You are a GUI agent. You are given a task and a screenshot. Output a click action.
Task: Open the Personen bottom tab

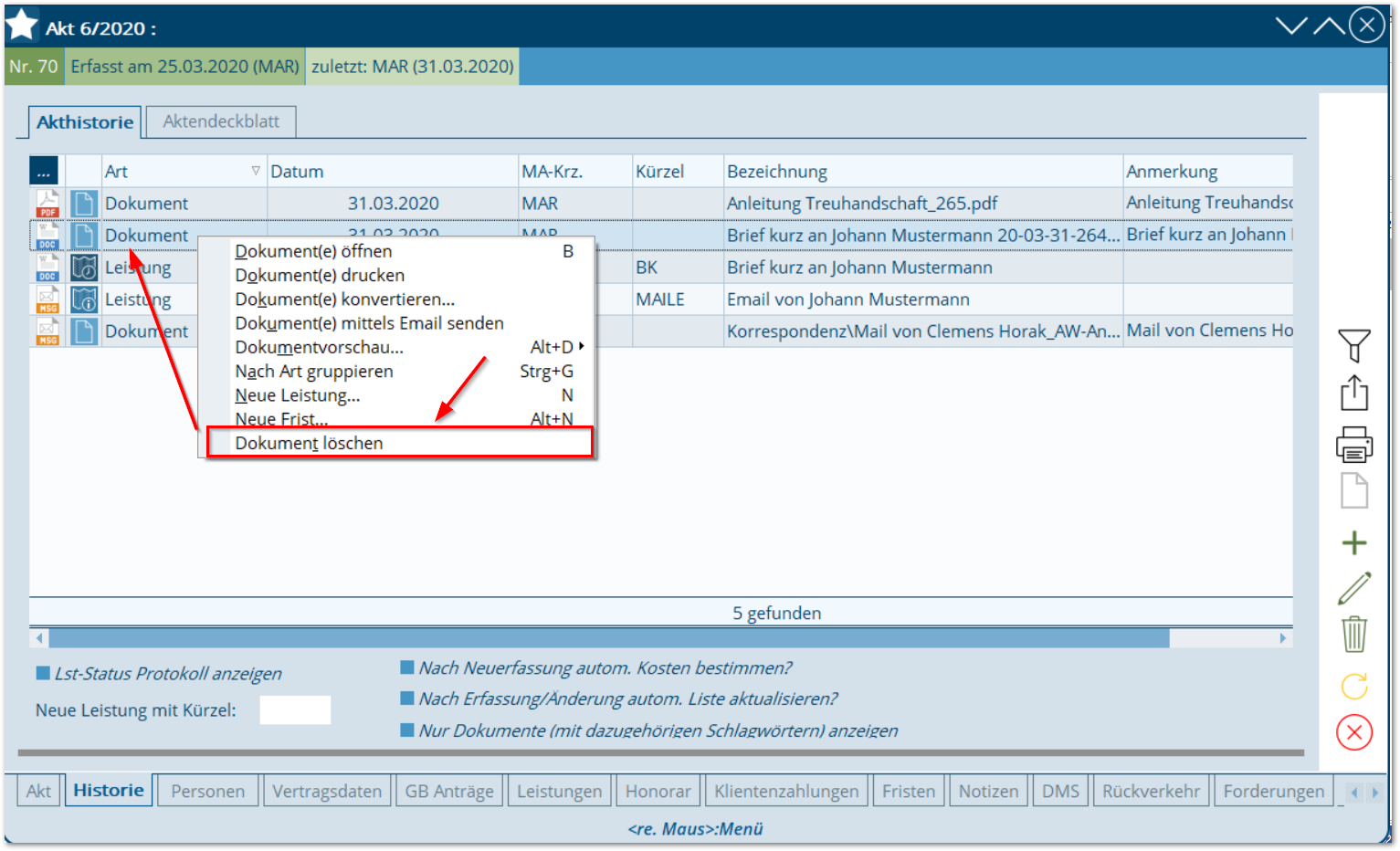pyautogui.click(x=207, y=791)
